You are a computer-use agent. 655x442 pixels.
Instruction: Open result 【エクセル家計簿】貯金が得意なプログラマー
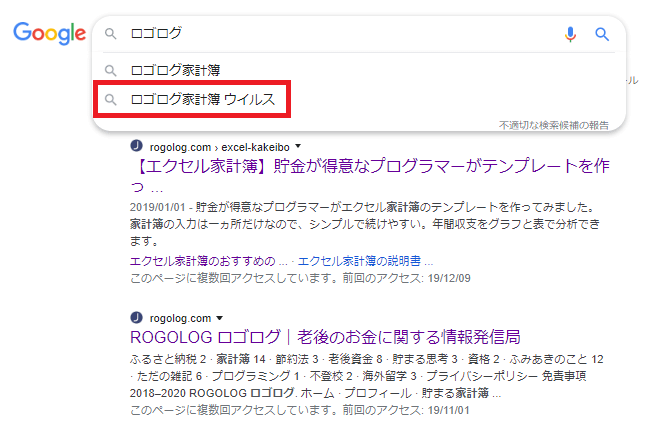click(370, 175)
